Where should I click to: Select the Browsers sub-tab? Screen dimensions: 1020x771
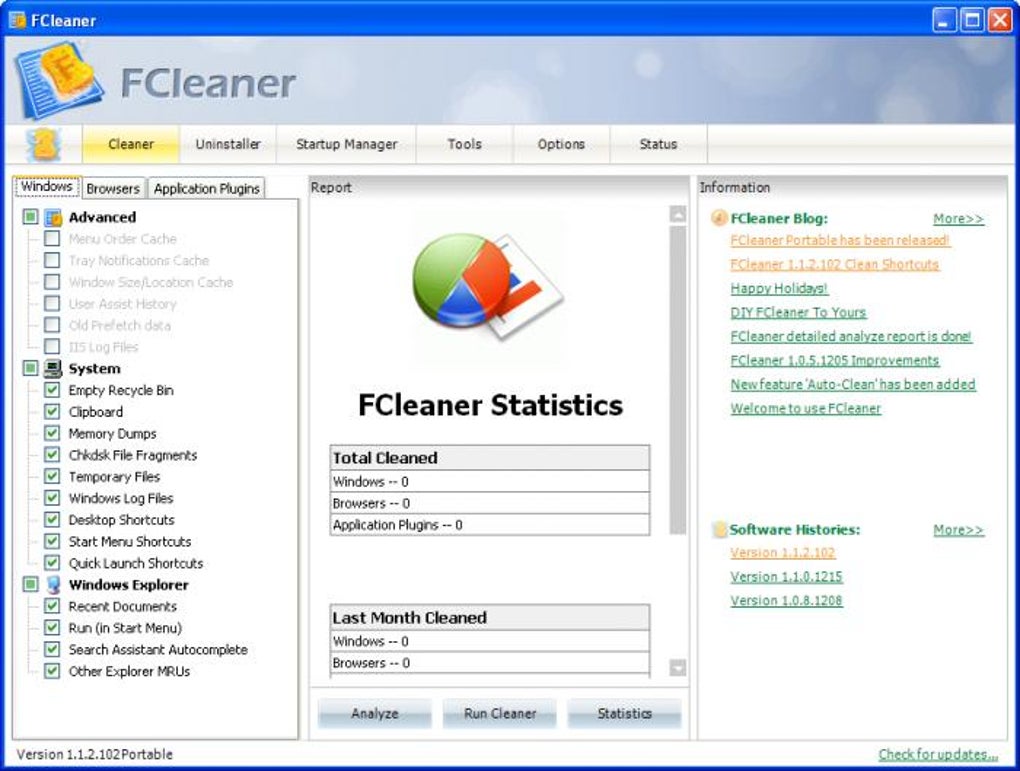pyautogui.click(x=113, y=189)
